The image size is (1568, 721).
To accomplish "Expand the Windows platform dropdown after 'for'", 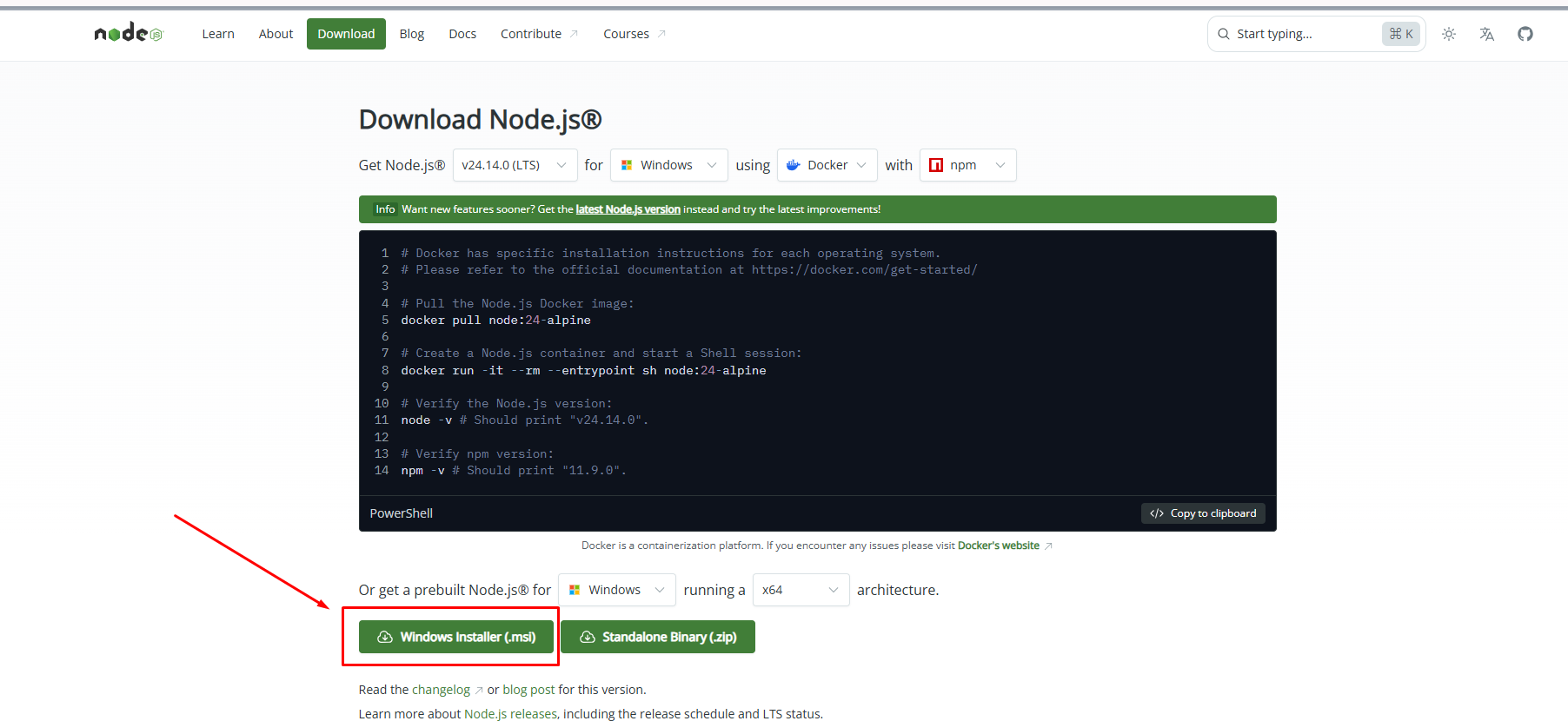I will click(668, 165).
